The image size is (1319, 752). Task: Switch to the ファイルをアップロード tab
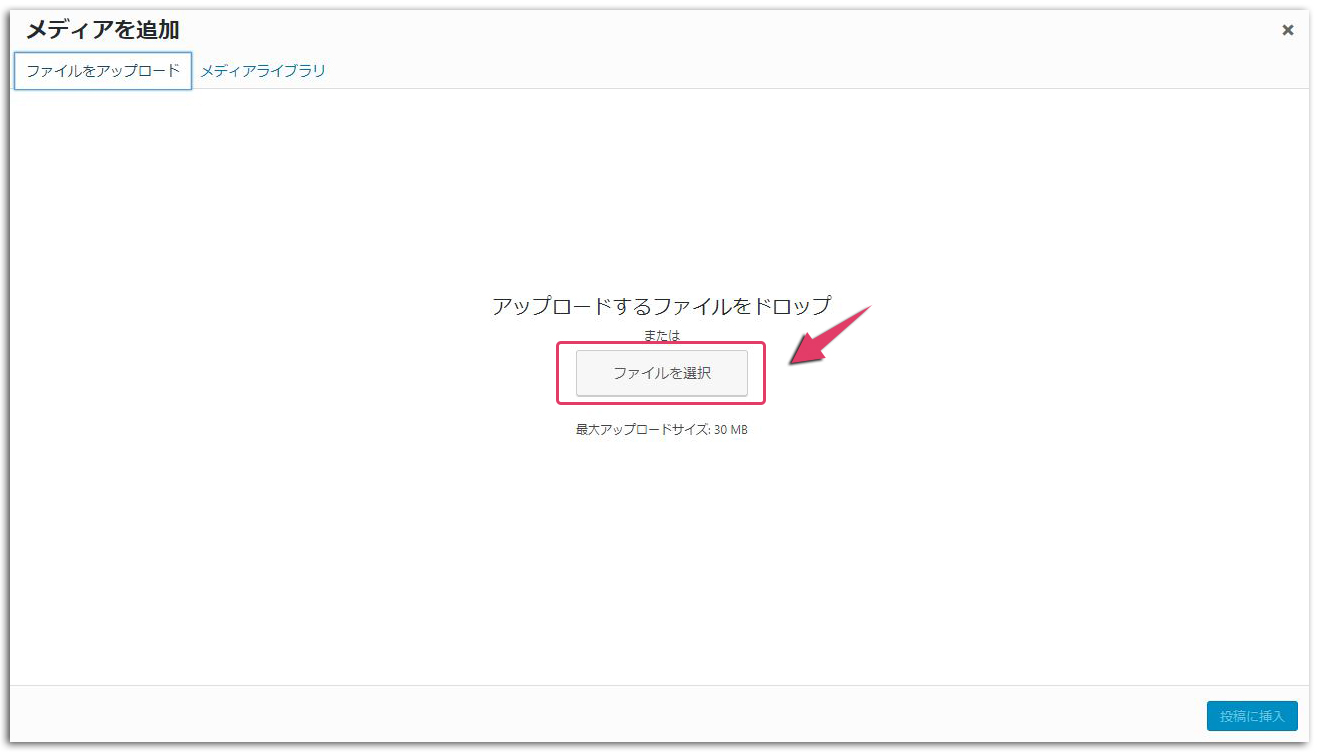(103, 71)
